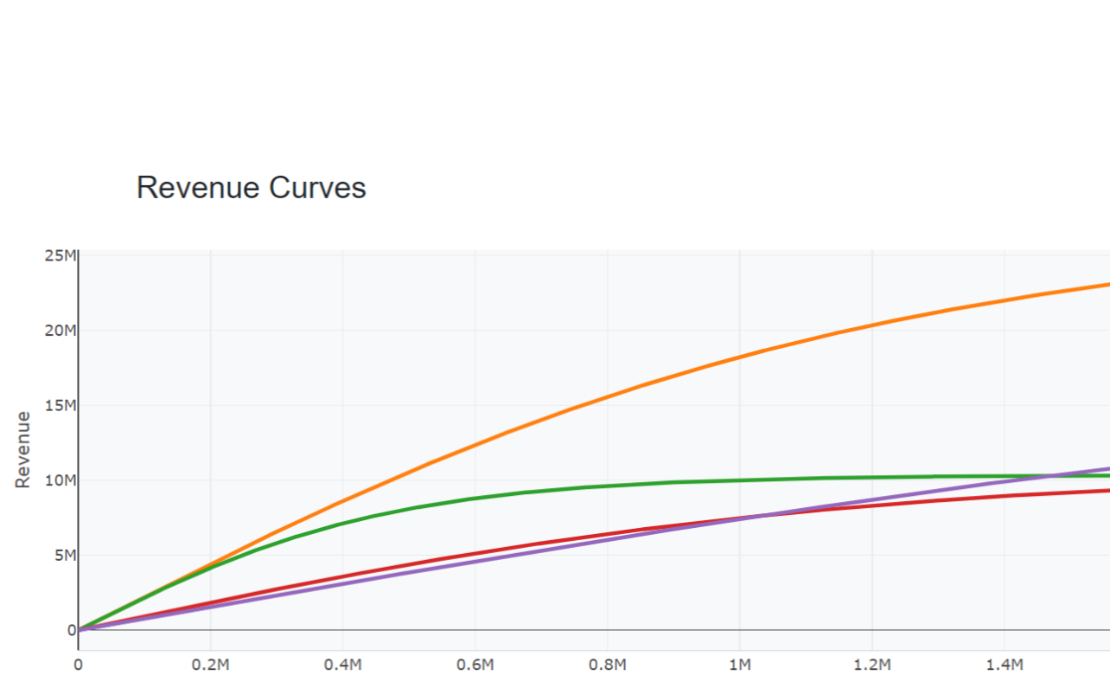The image size is (1110, 695).
Task: Click the 1.4M x-axis tick label
Action: [1003, 665]
